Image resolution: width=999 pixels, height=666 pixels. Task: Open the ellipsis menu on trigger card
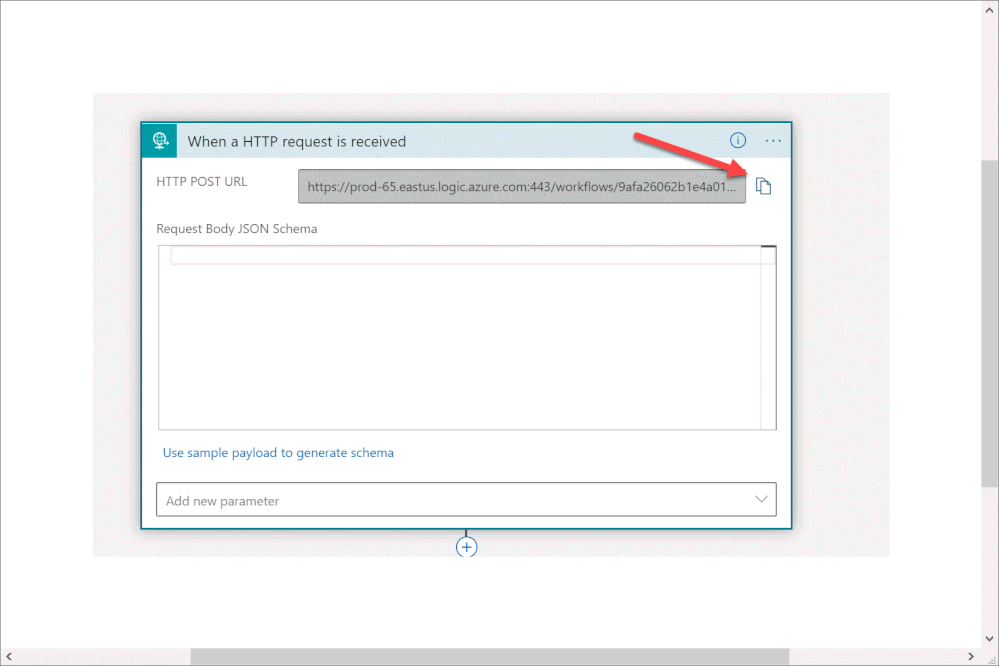pos(773,141)
